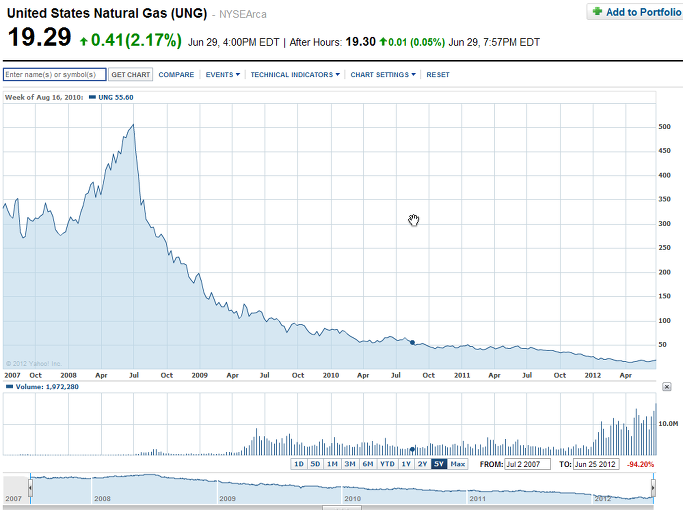Click the 2010 label in the range navigator
Screen dimensions: 683x510
click(352, 499)
